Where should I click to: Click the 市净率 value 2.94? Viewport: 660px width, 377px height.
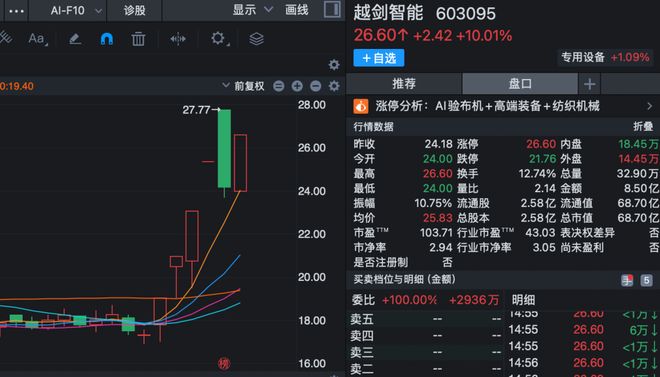pos(441,247)
